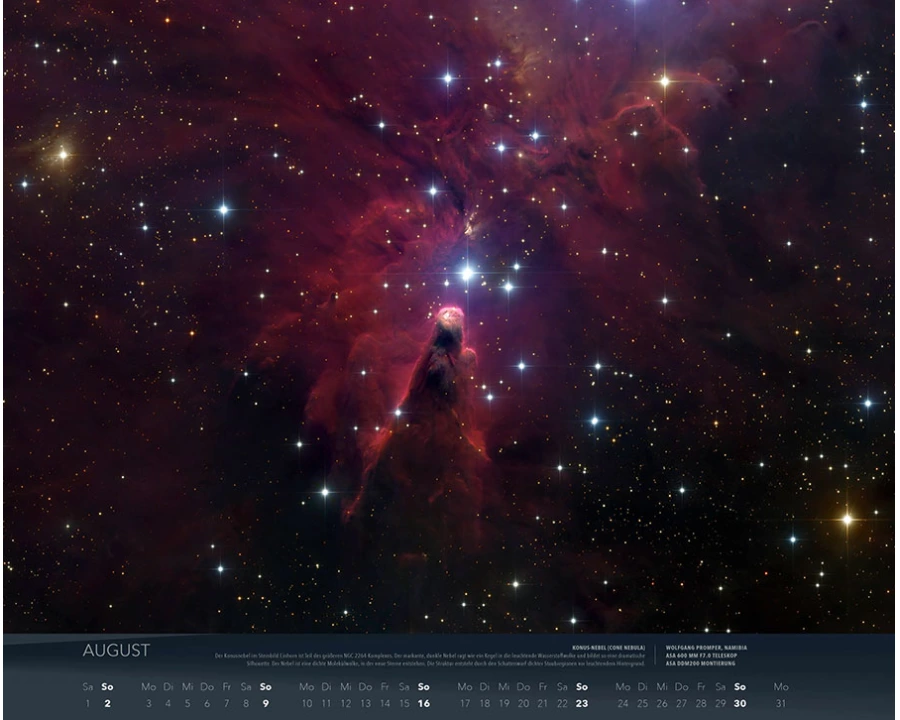Select Sunday date 30 in calendar row
The width and height of the screenshot is (900, 720).
[740, 703]
